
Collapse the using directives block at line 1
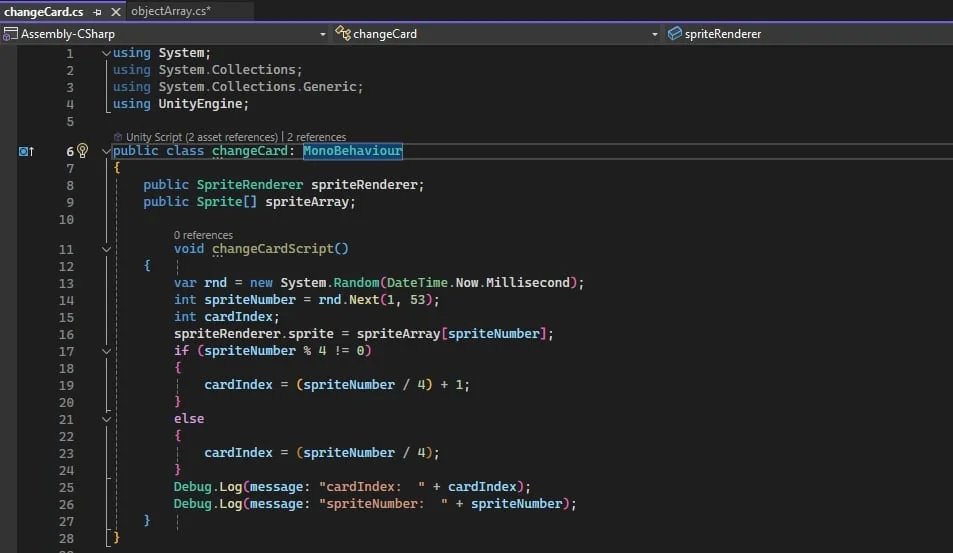(x=106, y=53)
